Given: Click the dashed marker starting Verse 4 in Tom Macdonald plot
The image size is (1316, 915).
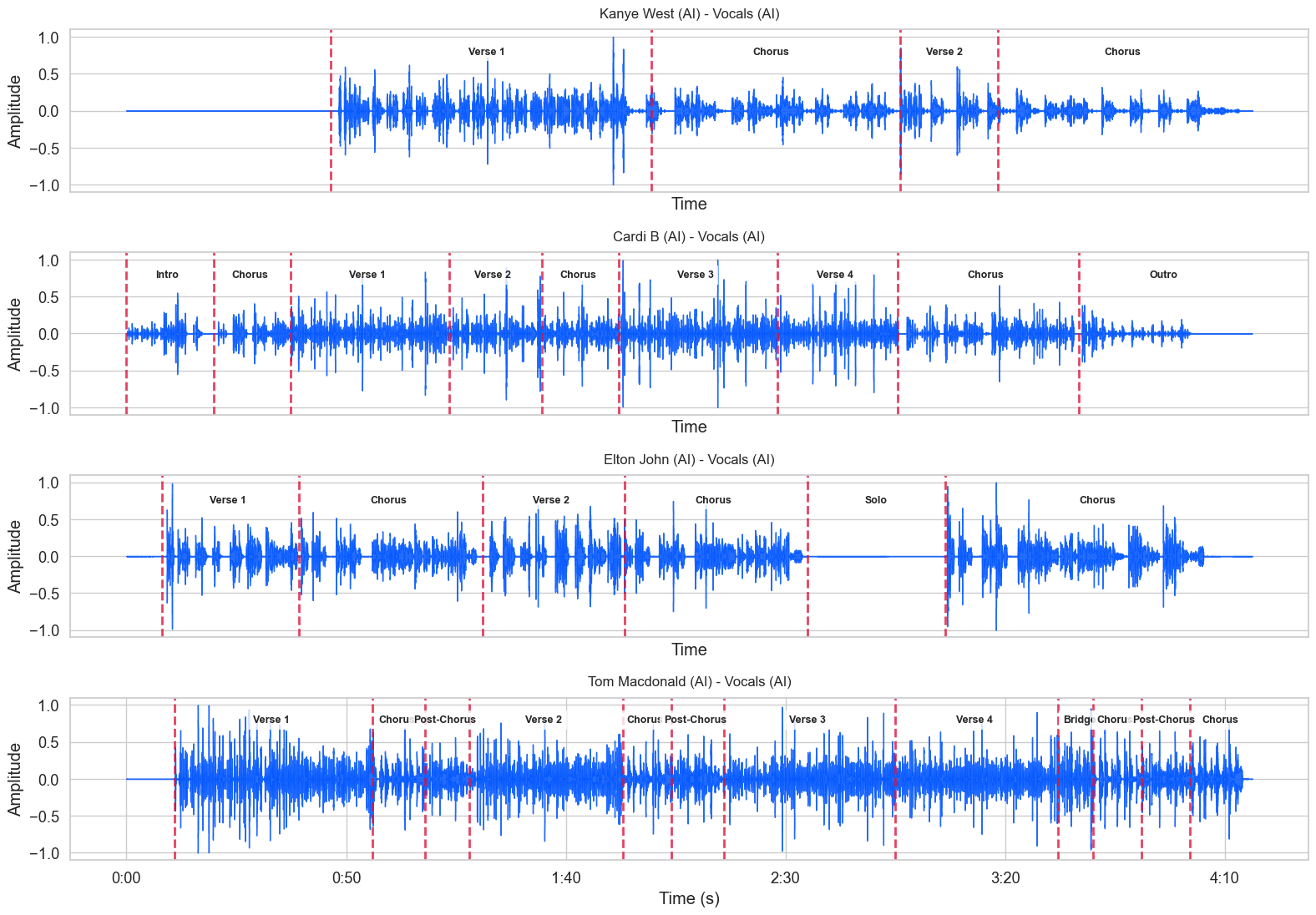Looking at the screenshot, I should 895,779.
